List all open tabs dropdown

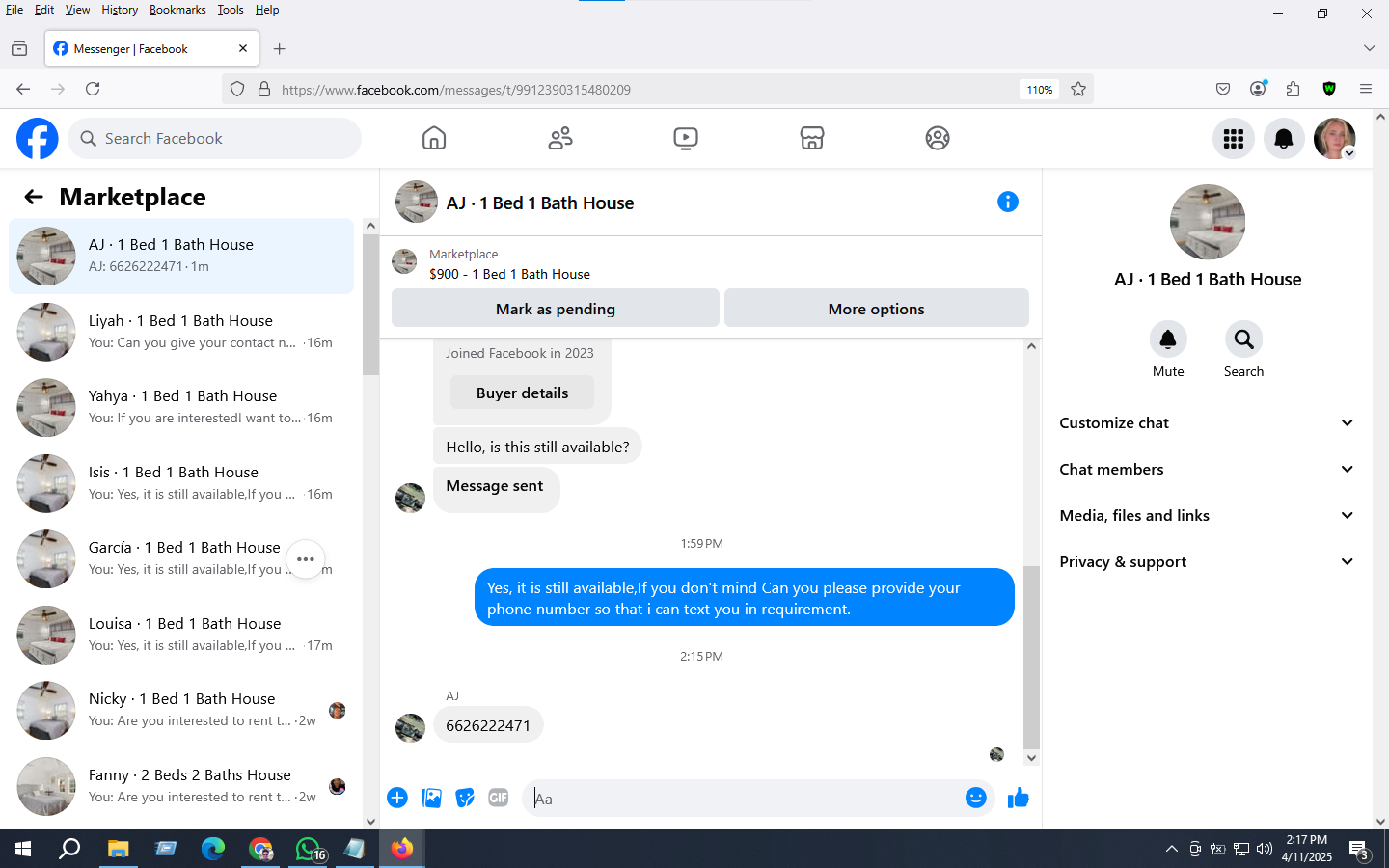pyautogui.click(x=1370, y=48)
